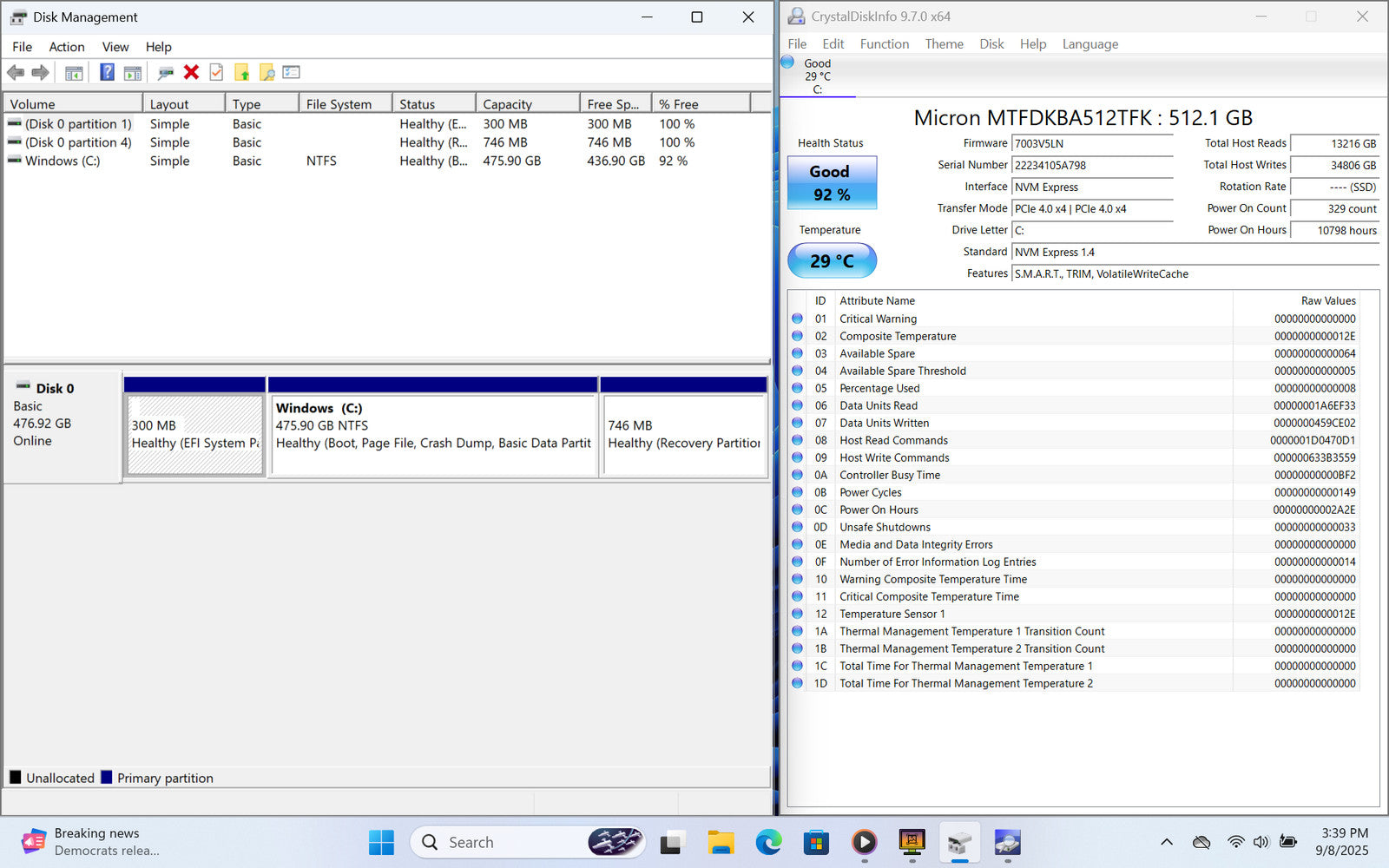Click the blue health orb above Good 29 °C
1389x868 pixels.
[787, 62]
